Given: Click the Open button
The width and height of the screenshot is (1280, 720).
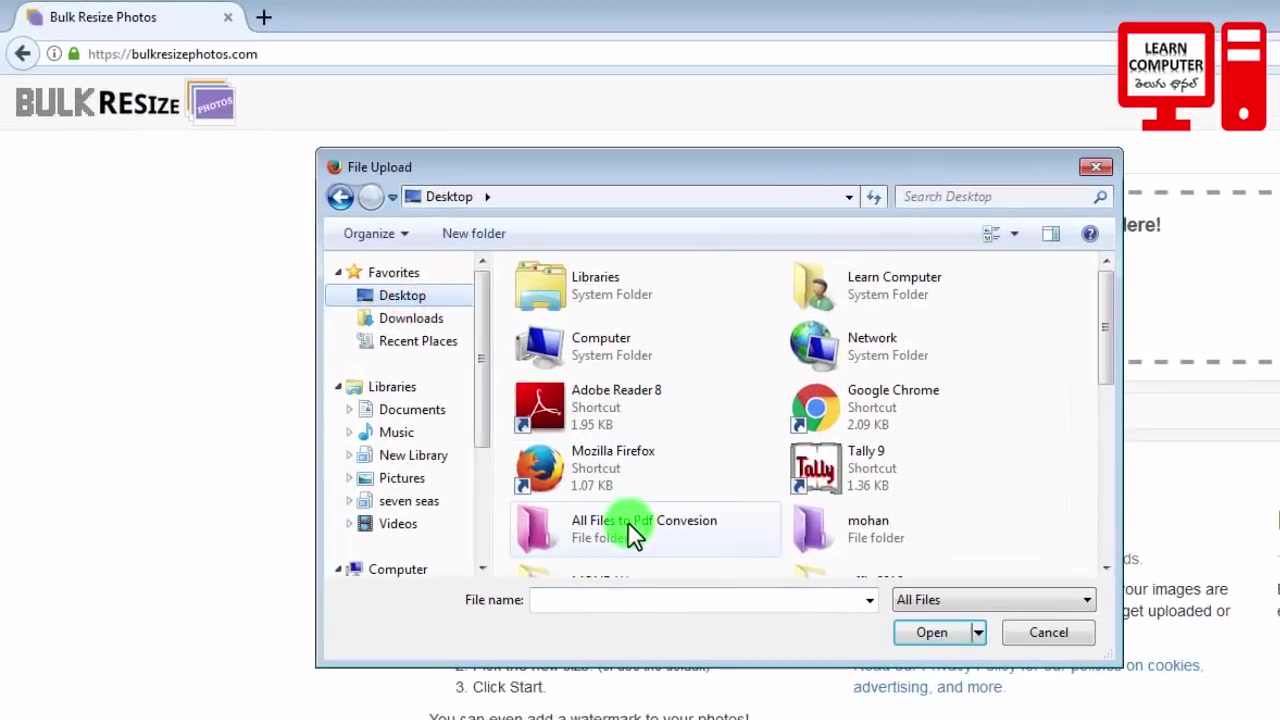Looking at the screenshot, I should pos(932,633).
